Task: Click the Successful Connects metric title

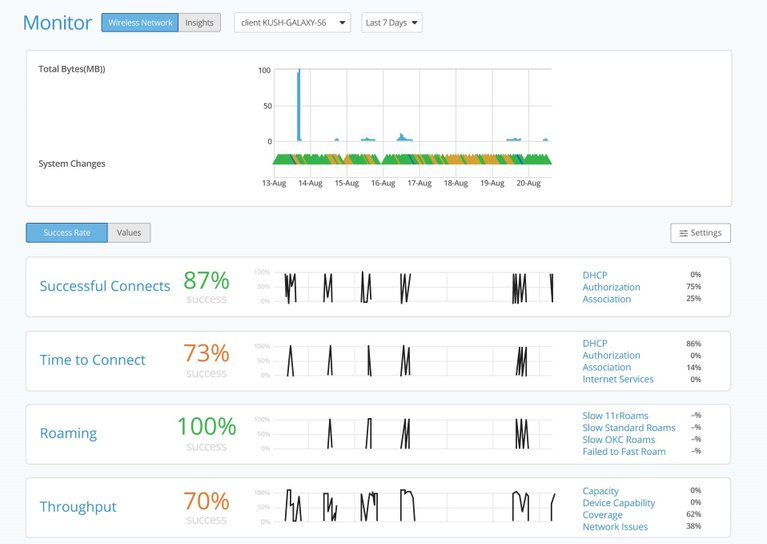Action: pyautogui.click(x=105, y=286)
